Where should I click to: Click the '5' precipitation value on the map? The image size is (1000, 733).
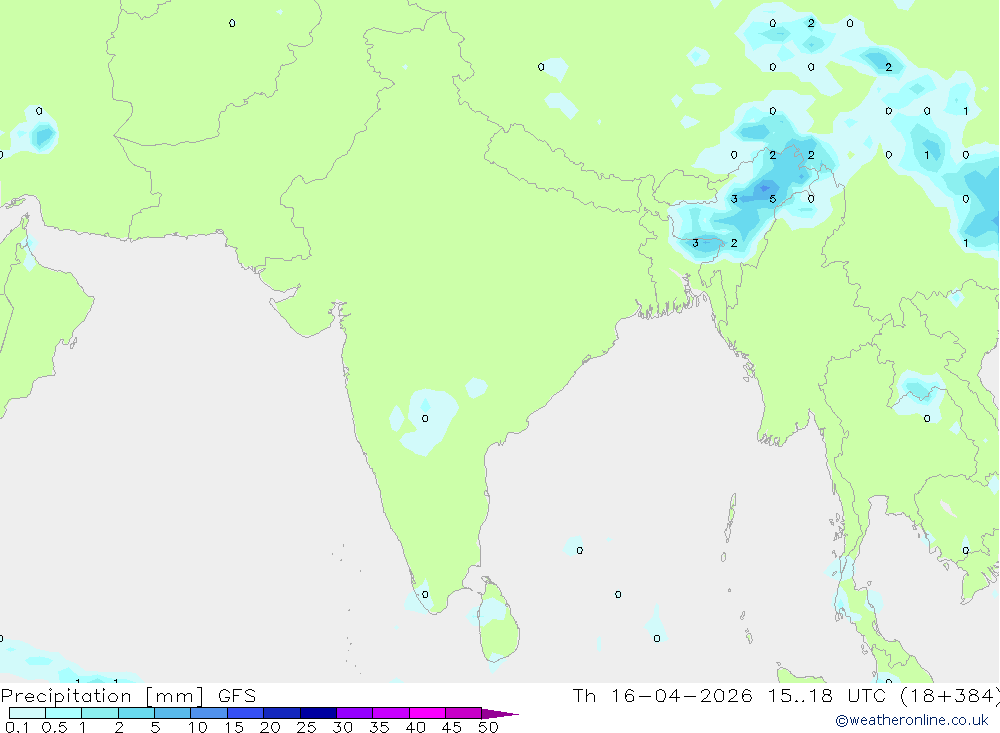pos(772,199)
